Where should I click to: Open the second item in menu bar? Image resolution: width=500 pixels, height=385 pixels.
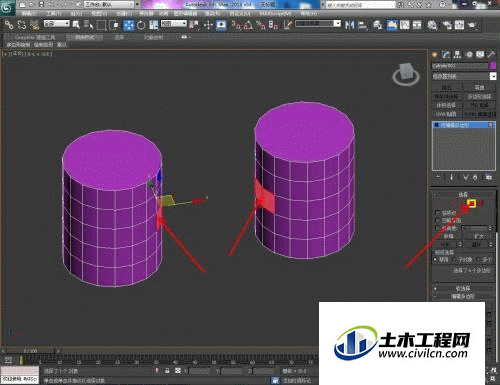pyautogui.click(x=53, y=14)
